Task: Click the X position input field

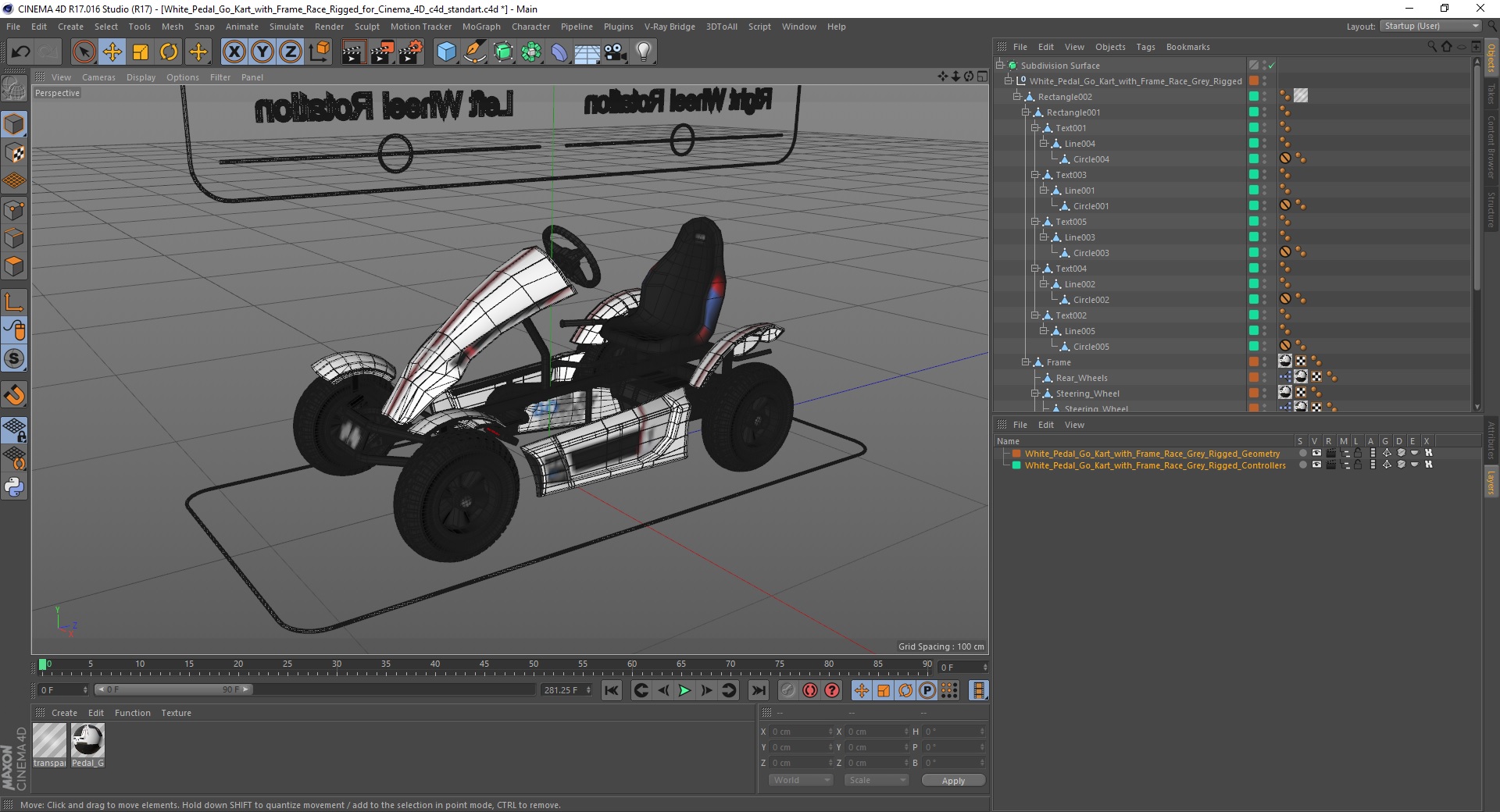Action: pyautogui.click(x=802, y=732)
